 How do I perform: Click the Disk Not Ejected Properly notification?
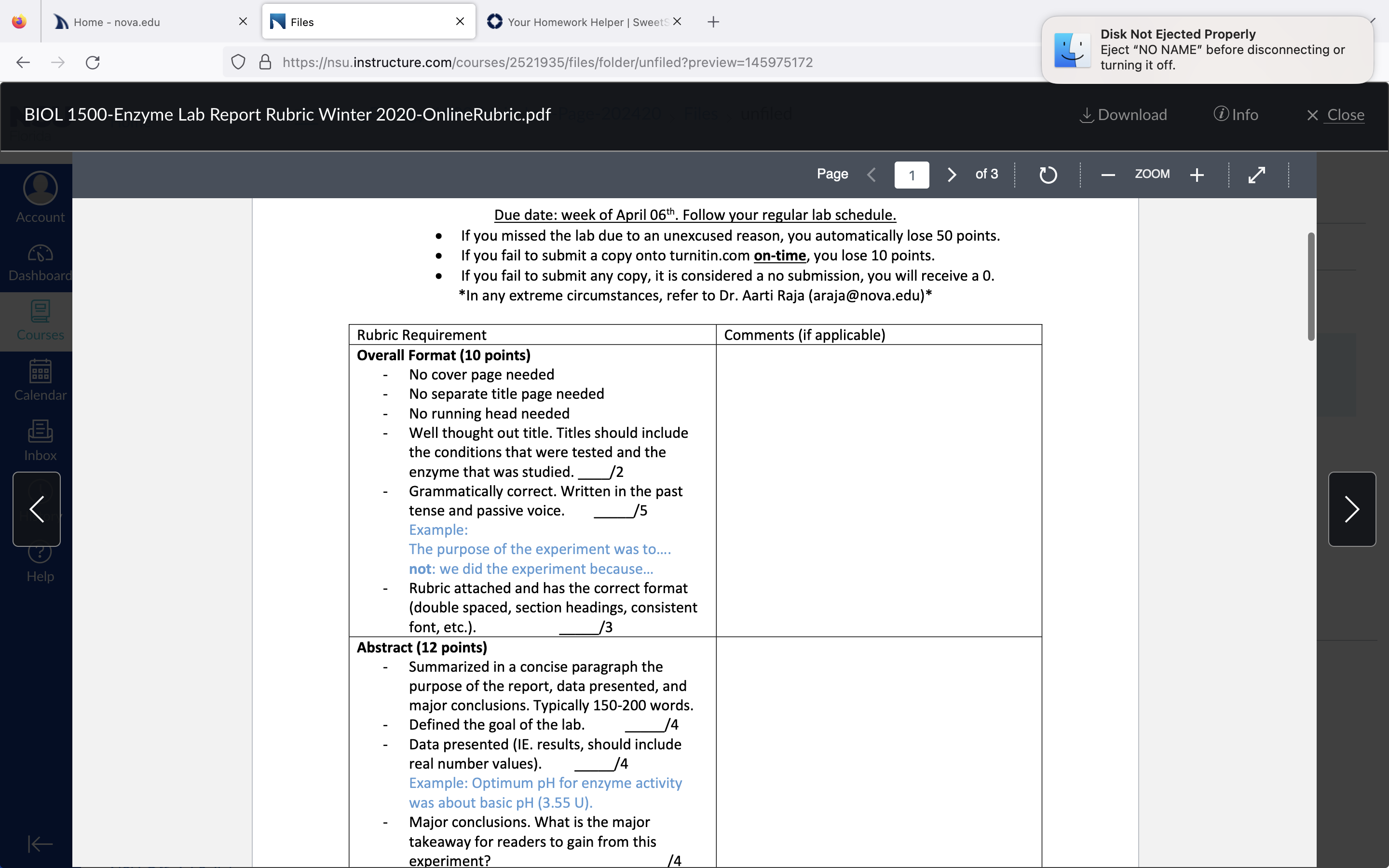[1208, 50]
